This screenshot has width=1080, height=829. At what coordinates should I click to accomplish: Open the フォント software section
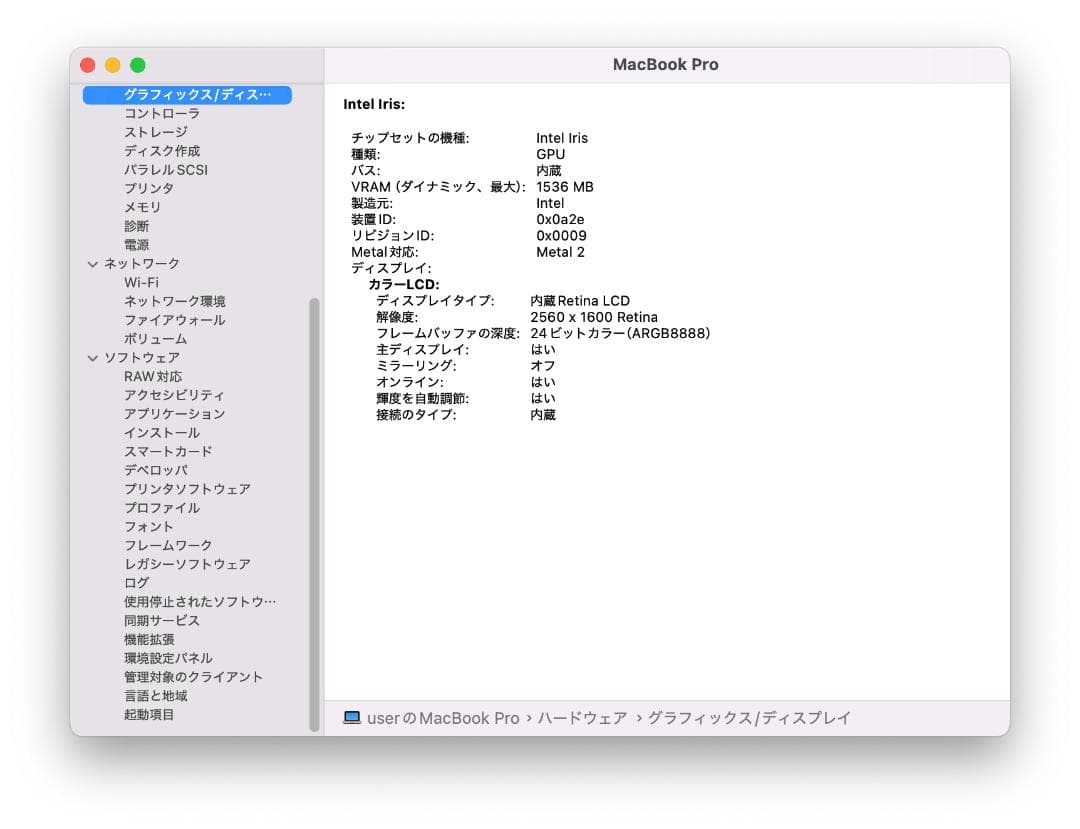click(150, 526)
